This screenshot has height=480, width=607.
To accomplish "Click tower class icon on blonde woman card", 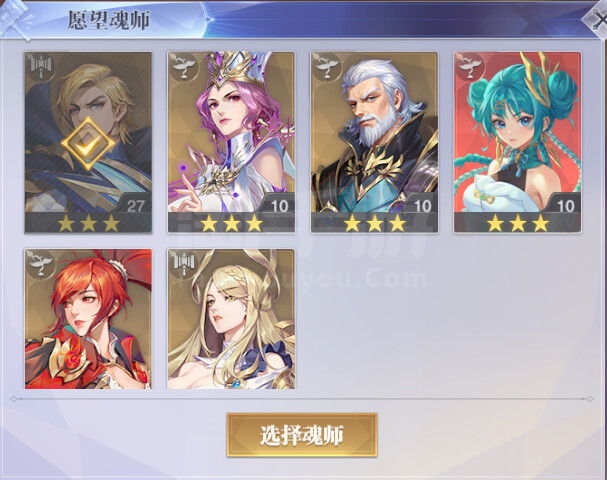I will click(x=184, y=265).
